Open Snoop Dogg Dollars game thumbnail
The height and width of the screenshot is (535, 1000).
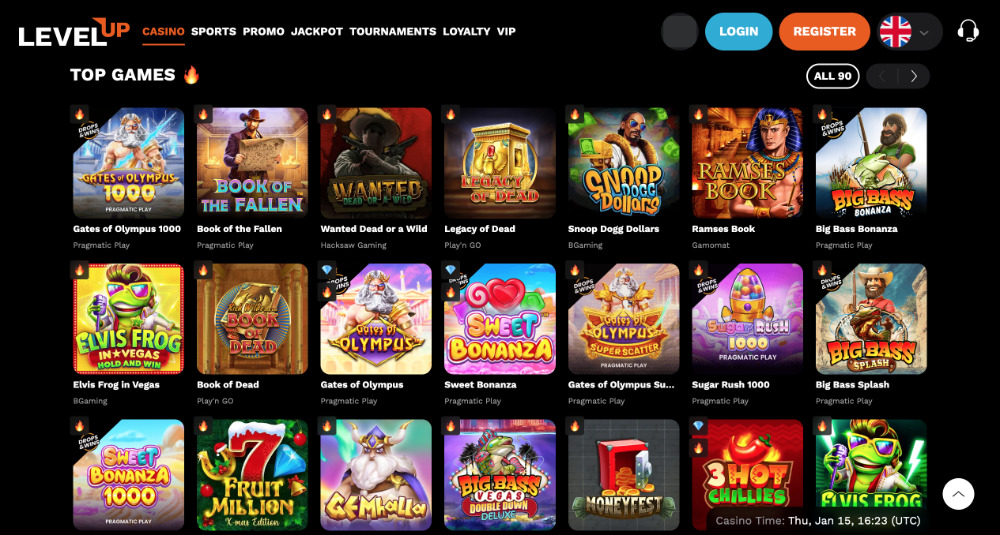tap(624, 163)
